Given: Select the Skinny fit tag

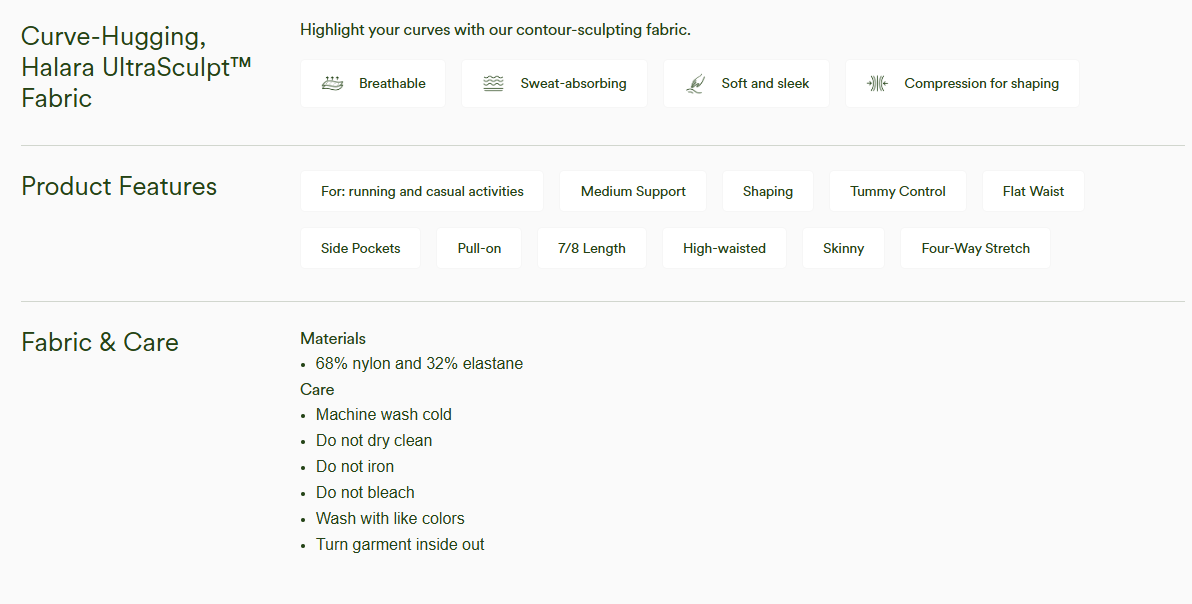Looking at the screenshot, I should (x=843, y=248).
